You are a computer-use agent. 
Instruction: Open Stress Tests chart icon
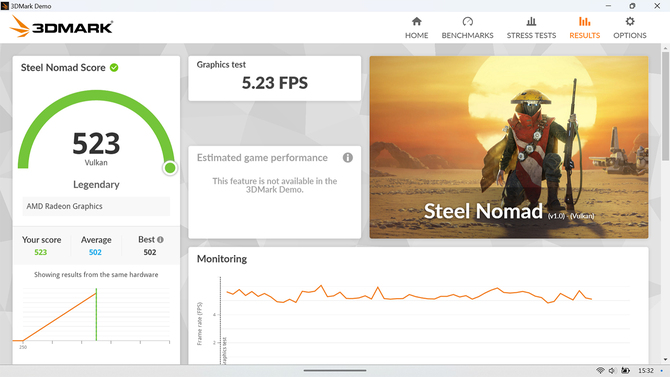click(531, 21)
